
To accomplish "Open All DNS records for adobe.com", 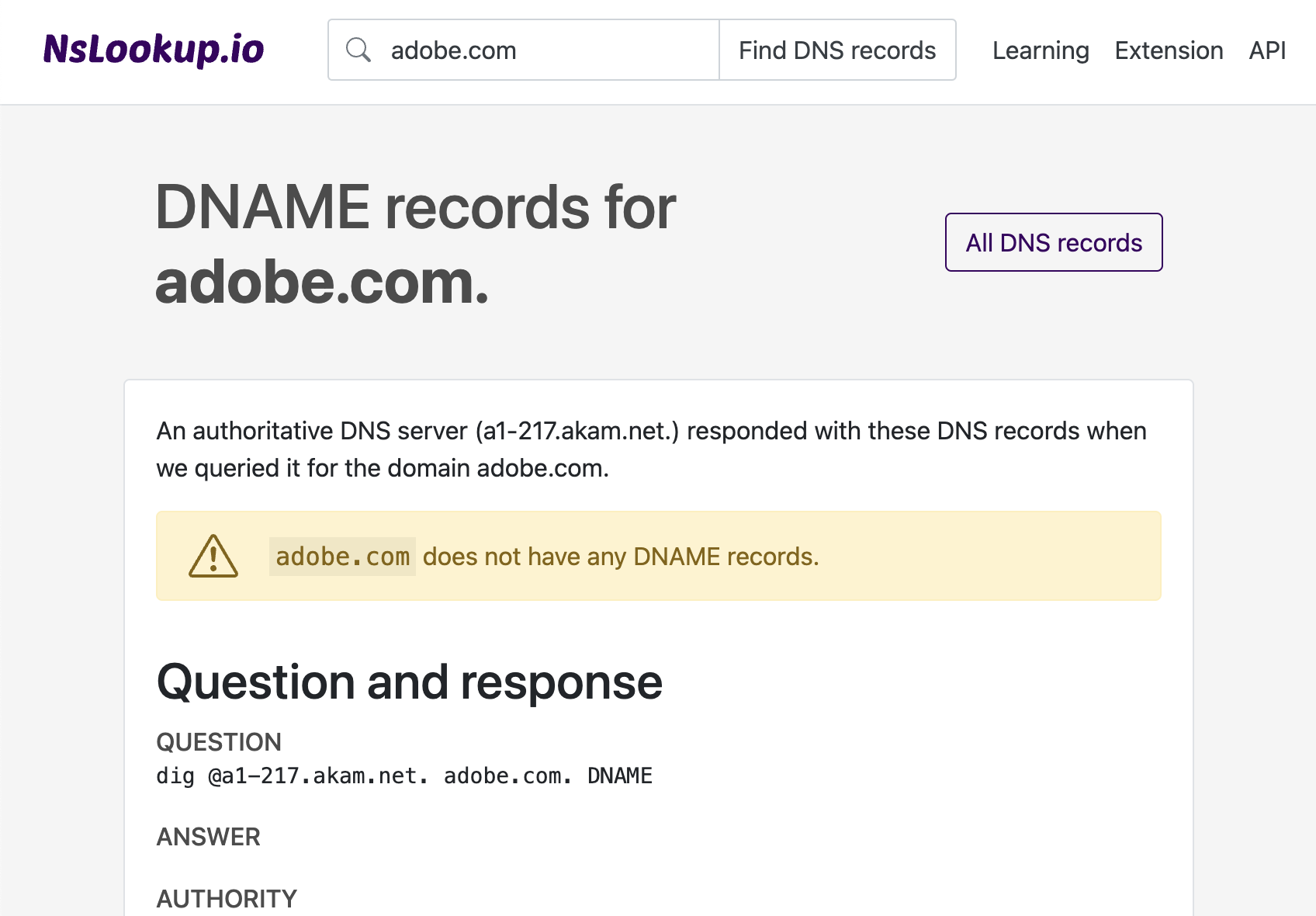I will point(1053,242).
